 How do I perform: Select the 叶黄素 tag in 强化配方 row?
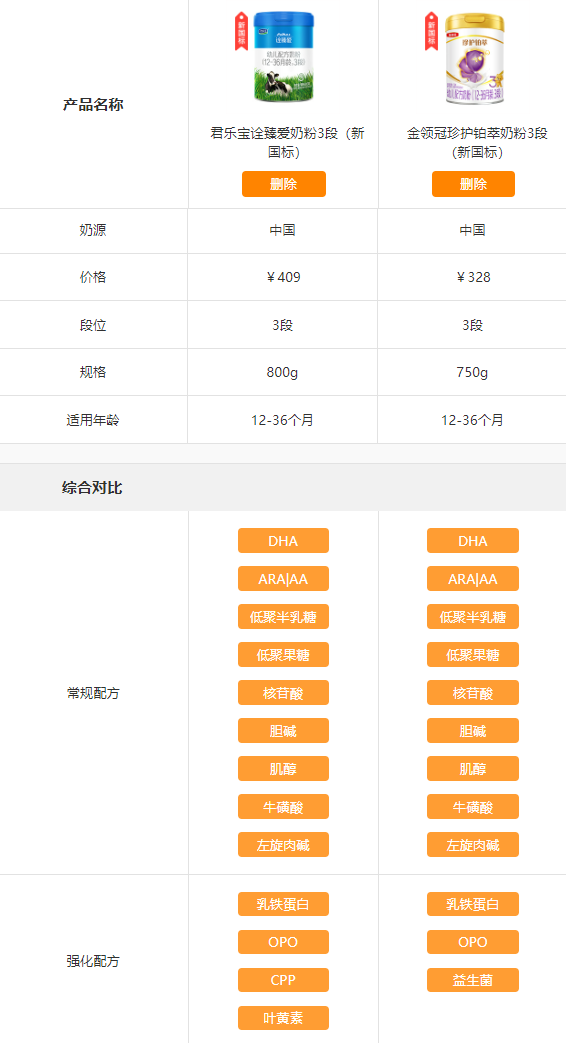[283, 1018]
